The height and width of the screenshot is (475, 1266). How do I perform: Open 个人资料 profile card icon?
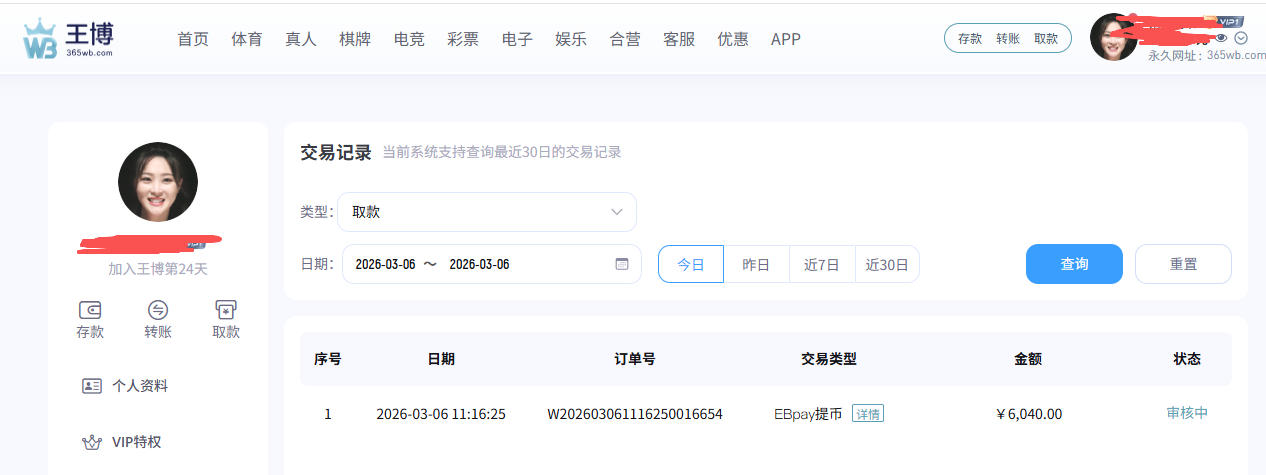(x=93, y=386)
